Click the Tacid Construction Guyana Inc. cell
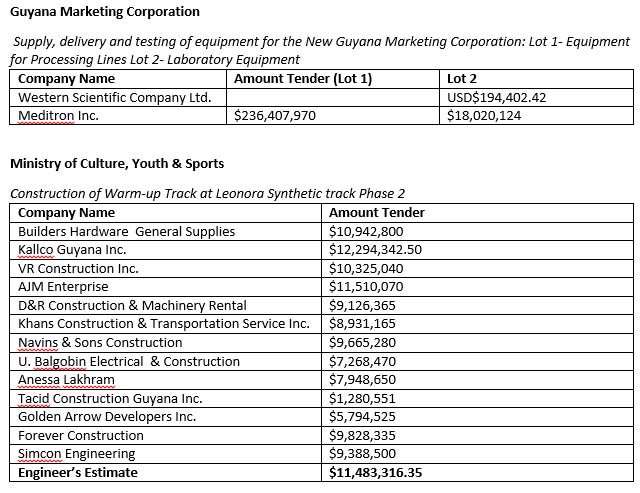The height and width of the screenshot is (493, 640). 110,398
